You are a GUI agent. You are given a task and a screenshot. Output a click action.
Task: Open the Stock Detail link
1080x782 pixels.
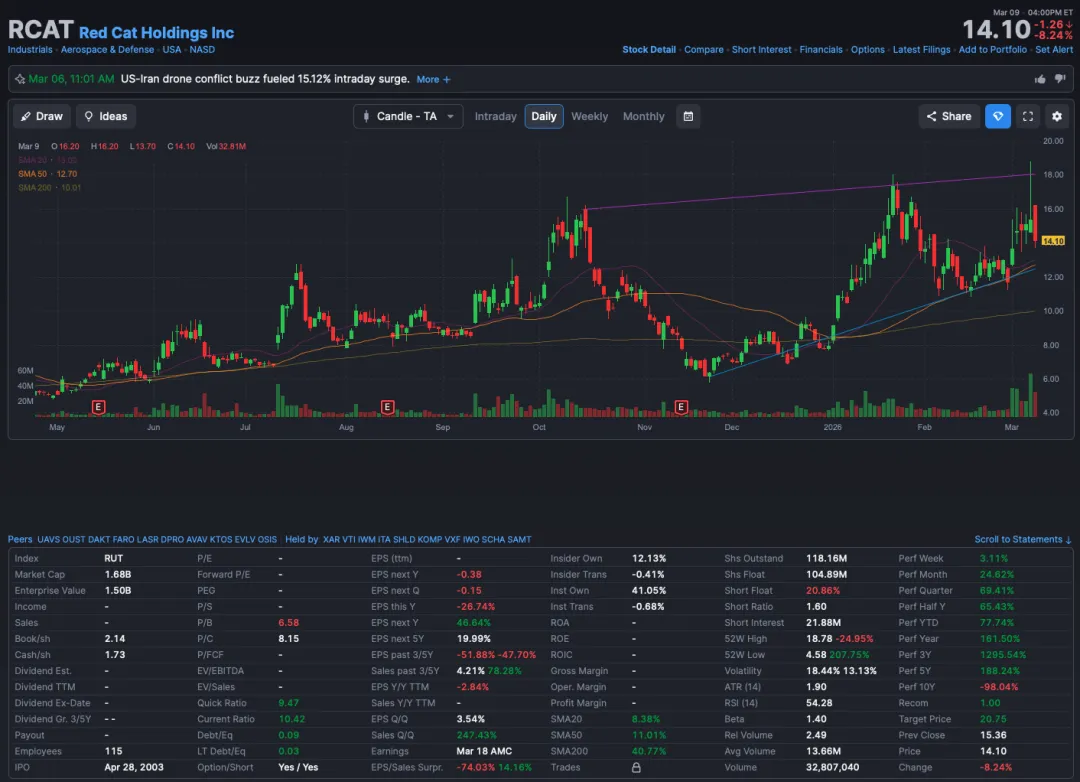pyautogui.click(x=649, y=50)
